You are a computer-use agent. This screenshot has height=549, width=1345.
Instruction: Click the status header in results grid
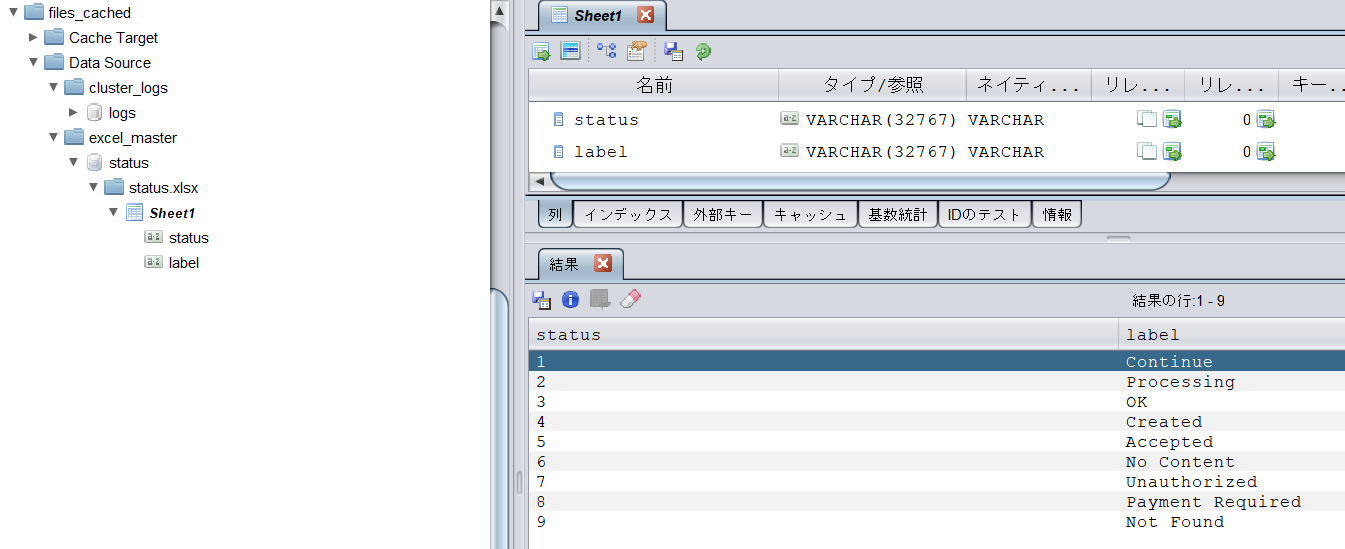(x=823, y=335)
